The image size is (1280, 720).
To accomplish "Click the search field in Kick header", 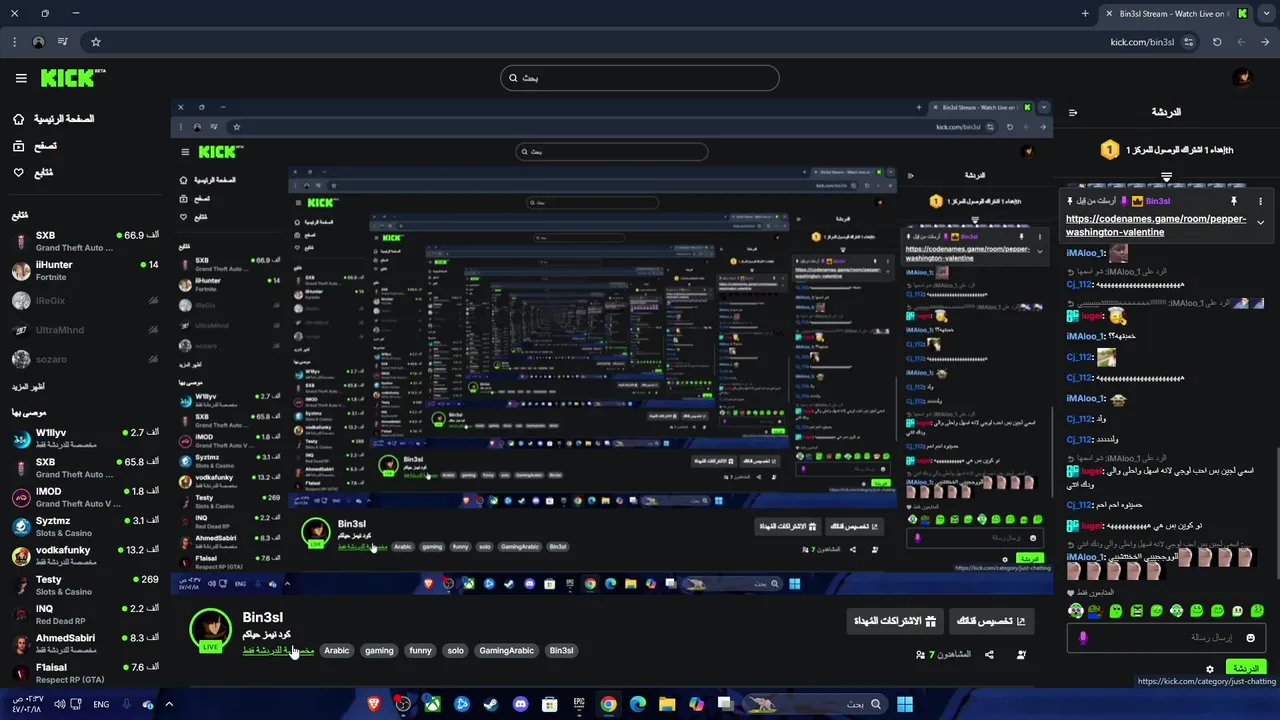I will click(x=640, y=78).
